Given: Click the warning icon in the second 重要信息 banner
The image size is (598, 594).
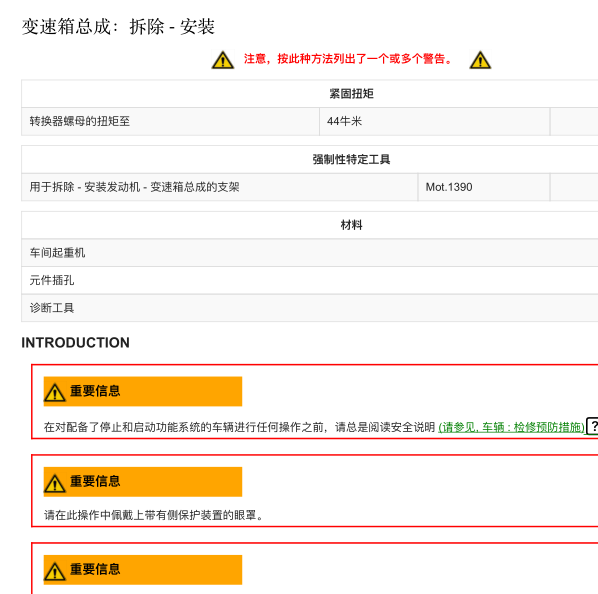Looking at the screenshot, I should pyautogui.click(x=55, y=483).
